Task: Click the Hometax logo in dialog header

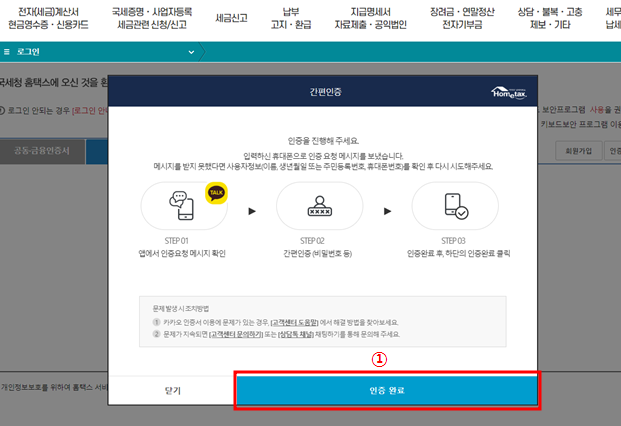Action: pos(509,93)
